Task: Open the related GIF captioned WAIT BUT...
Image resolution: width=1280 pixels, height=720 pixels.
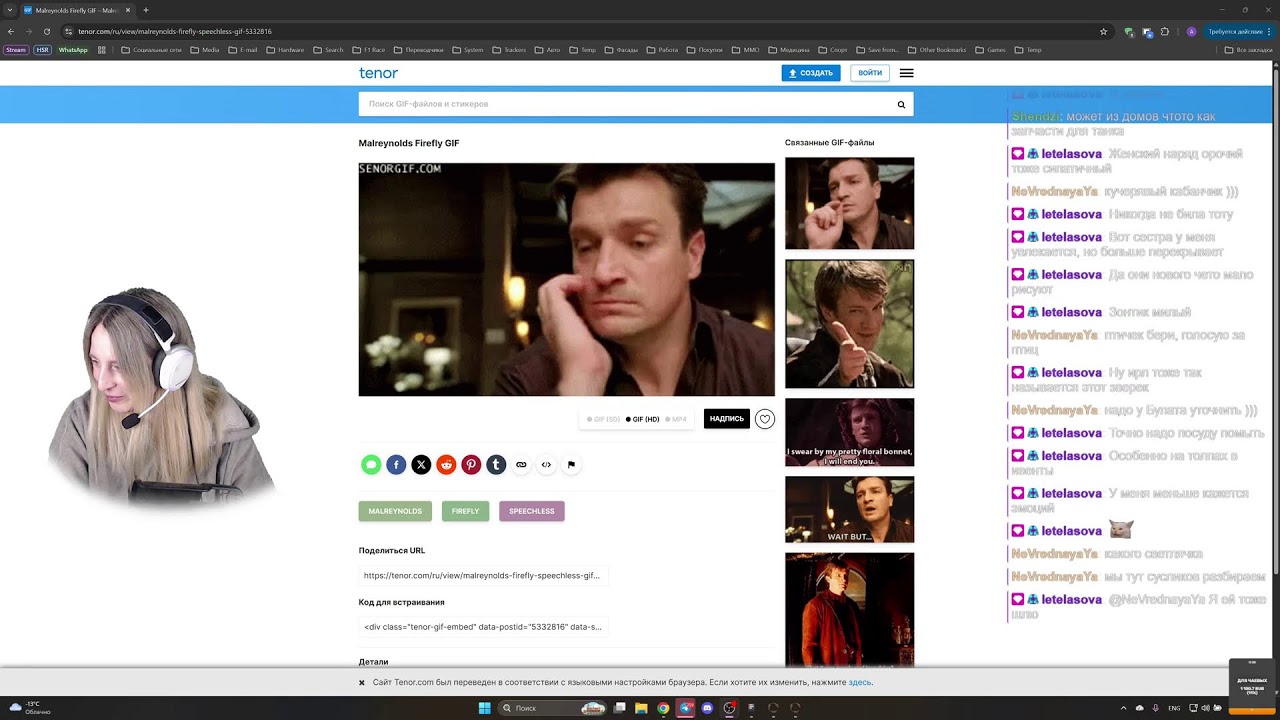Action: [x=849, y=510]
